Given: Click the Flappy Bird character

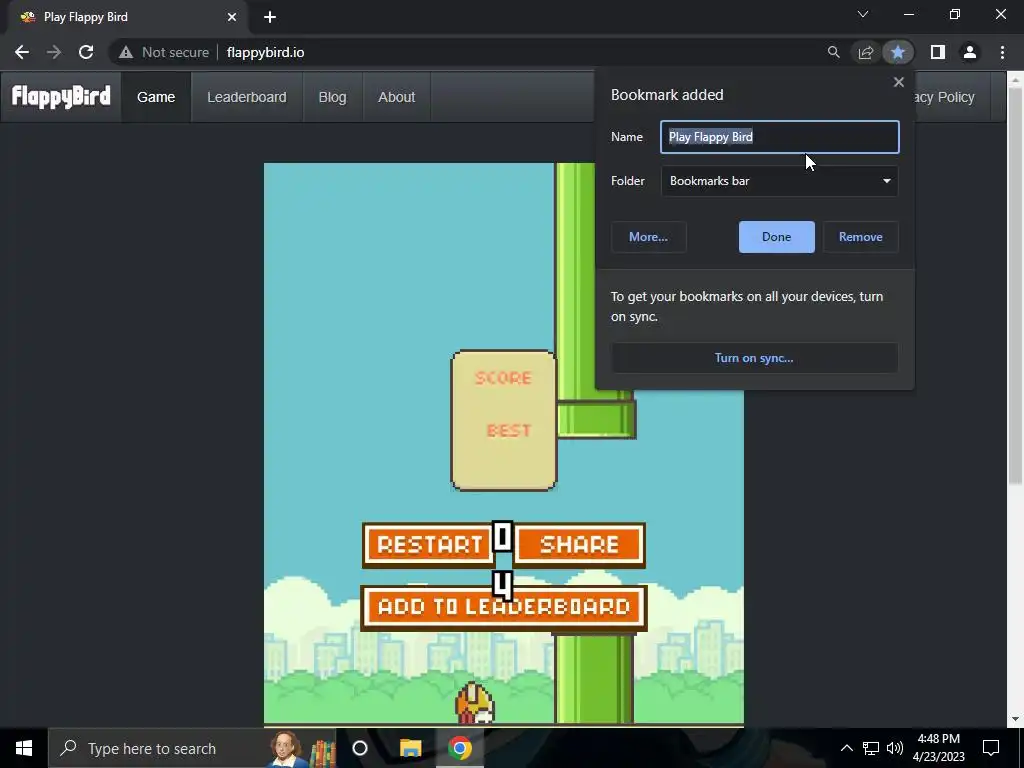Looking at the screenshot, I should (x=475, y=703).
